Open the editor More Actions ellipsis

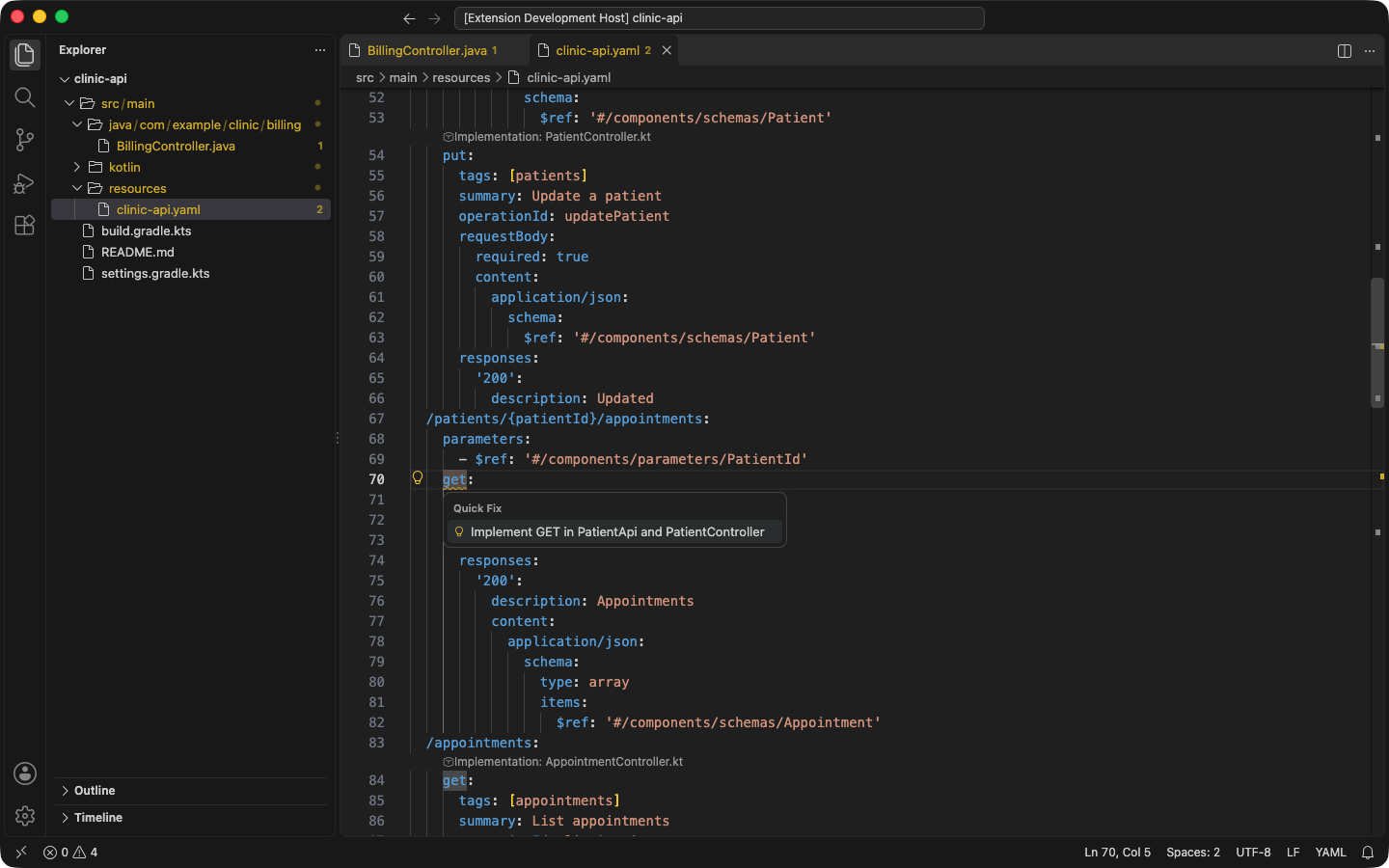pyautogui.click(x=1370, y=51)
